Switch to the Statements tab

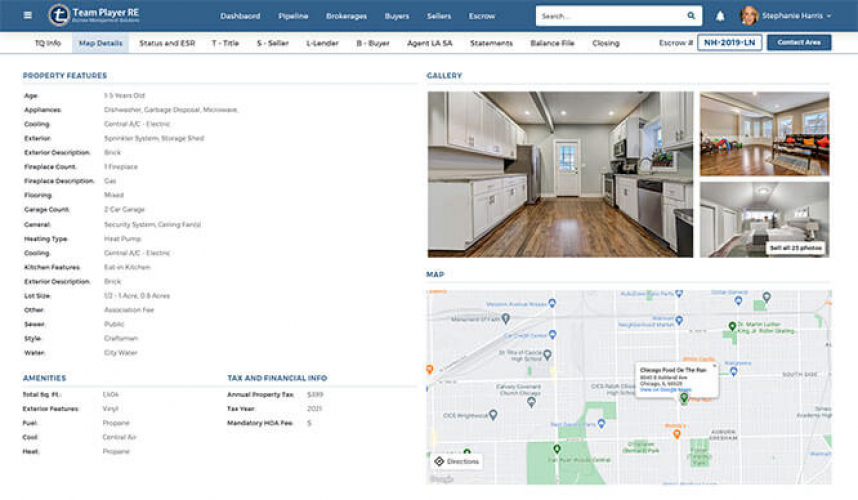coord(491,43)
